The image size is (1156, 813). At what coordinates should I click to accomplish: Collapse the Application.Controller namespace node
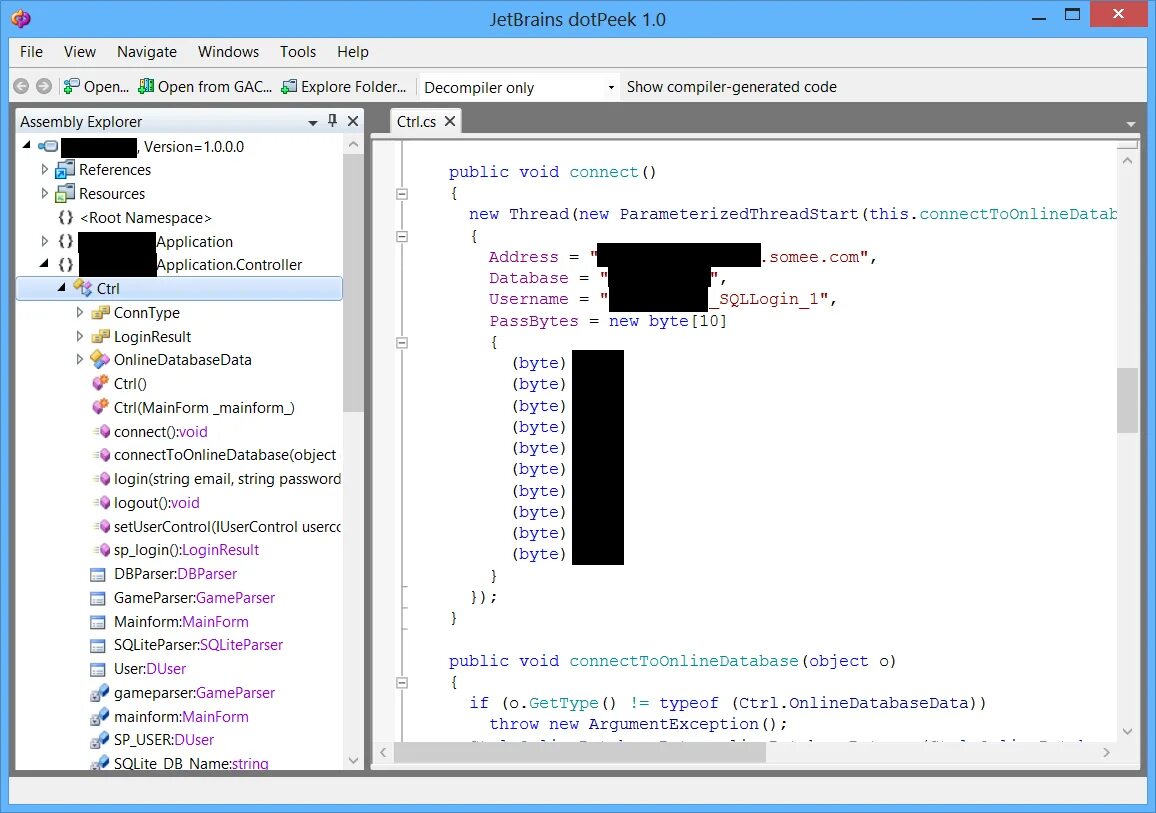point(43,263)
